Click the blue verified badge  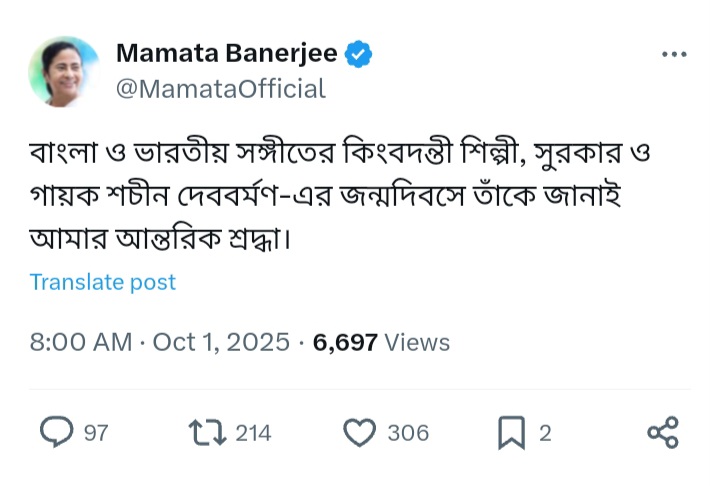click(359, 53)
